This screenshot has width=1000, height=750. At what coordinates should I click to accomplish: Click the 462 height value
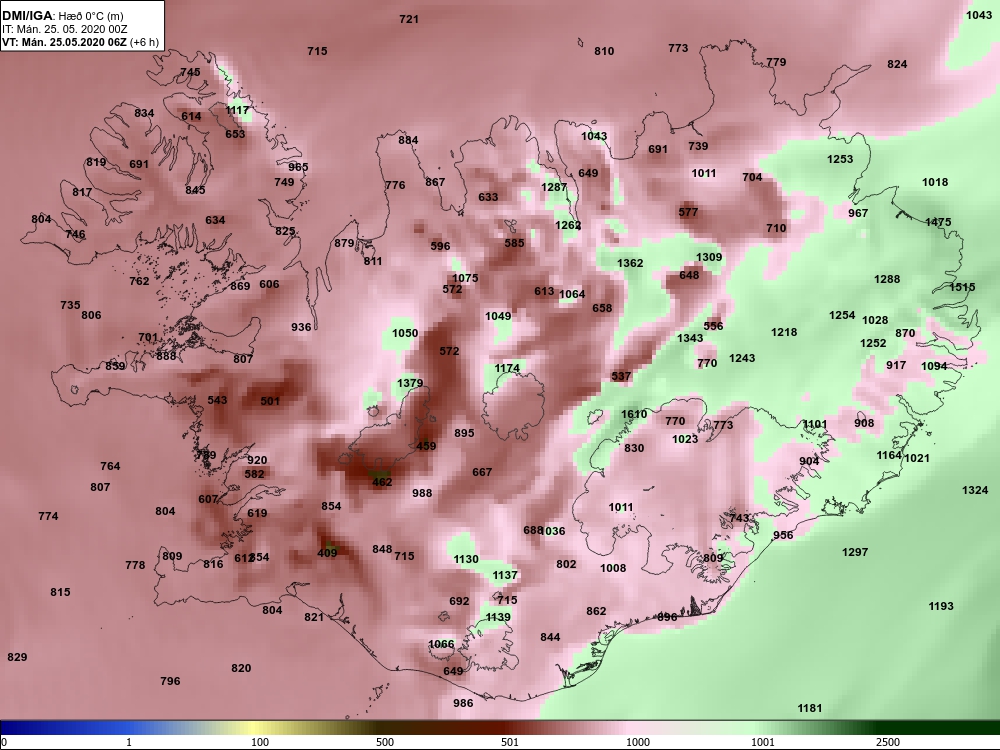382,482
